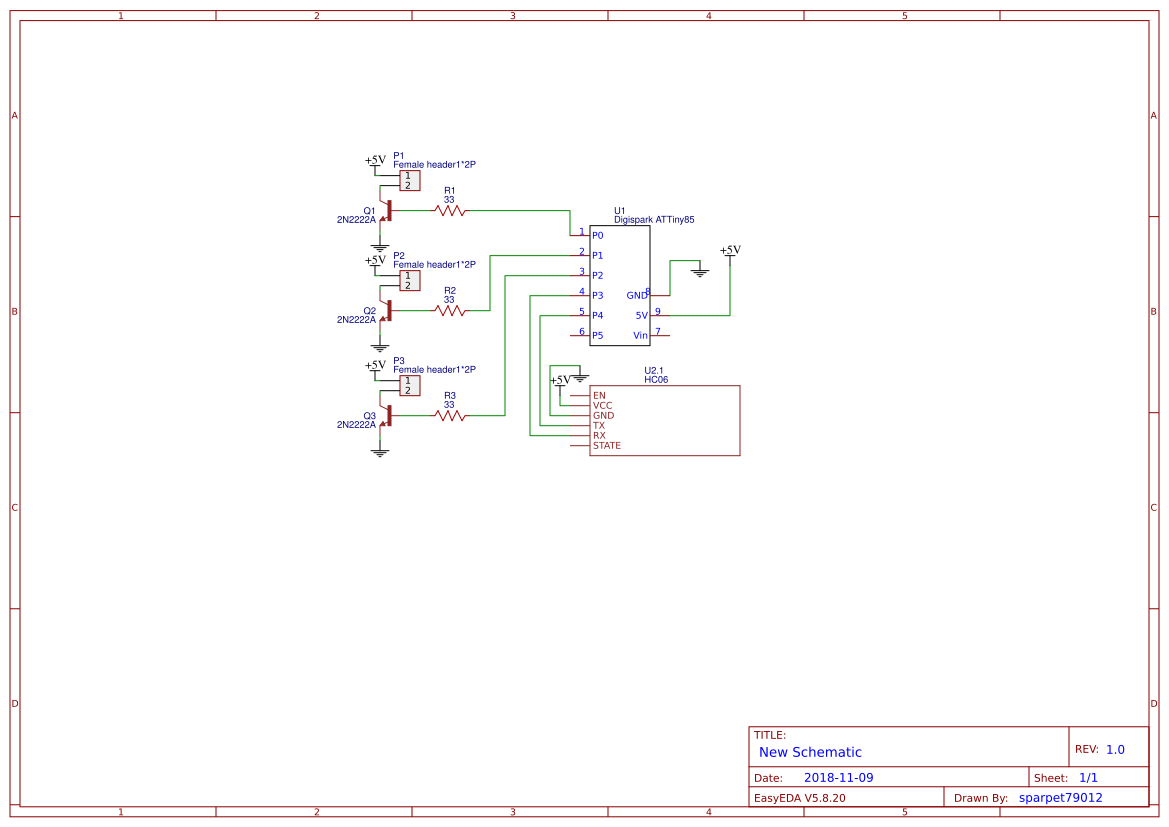Select the Vin pin of U1
This screenshot has width=1169, height=827.
coord(641,336)
